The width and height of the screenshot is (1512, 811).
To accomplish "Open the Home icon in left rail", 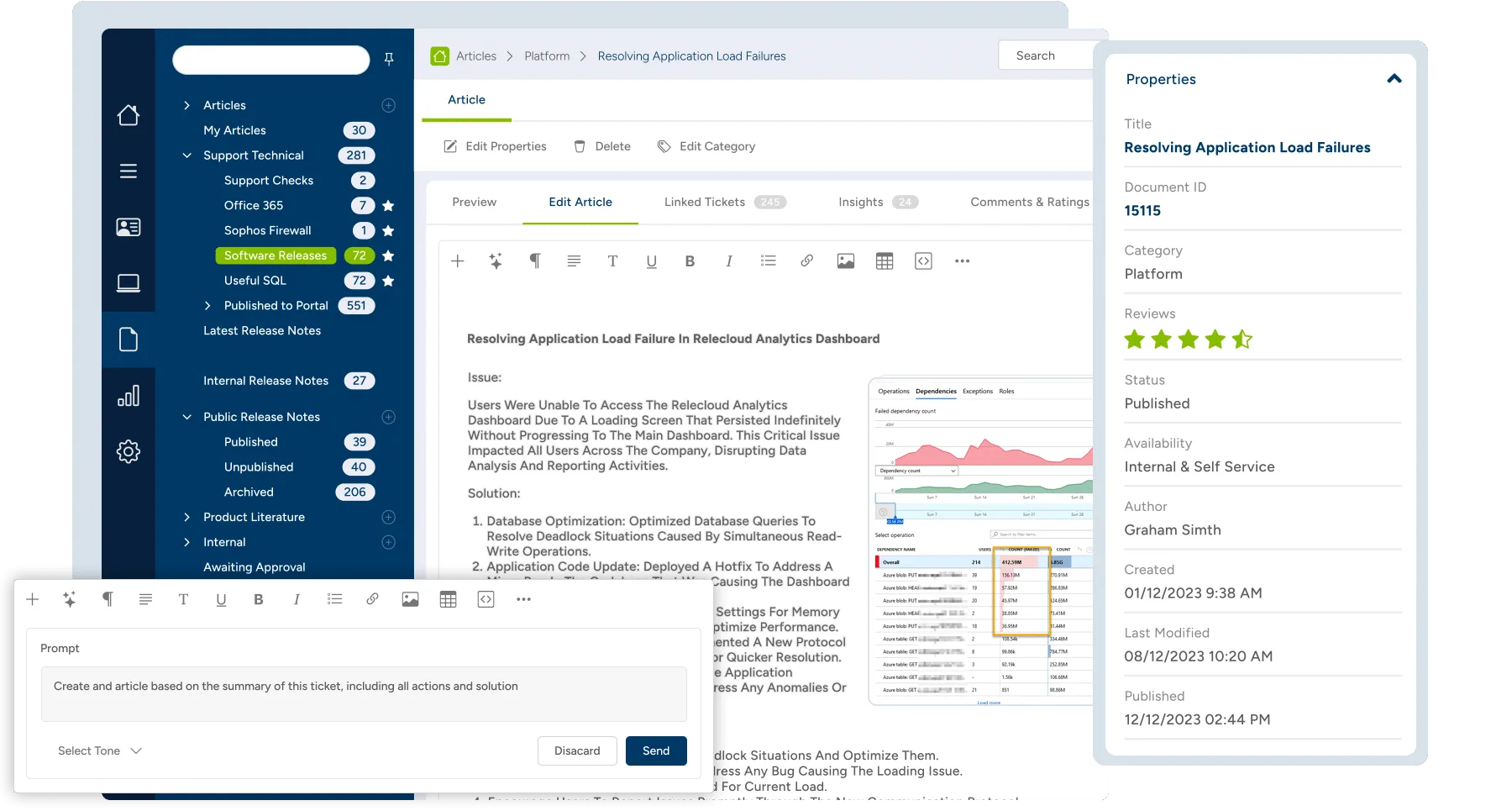I will click(x=129, y=115).
